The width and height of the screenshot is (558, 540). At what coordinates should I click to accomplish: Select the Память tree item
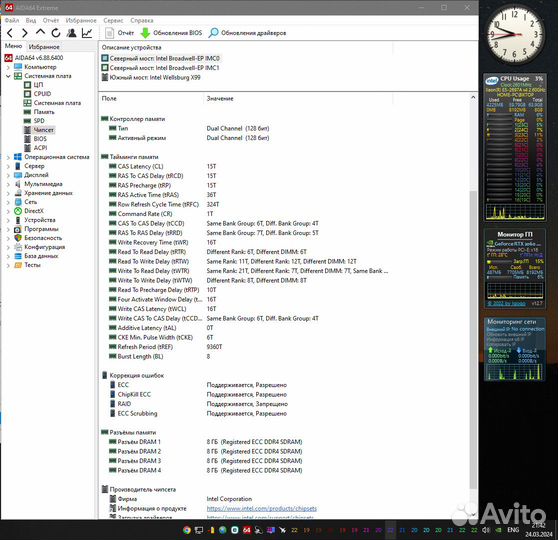tap(44, 112)
